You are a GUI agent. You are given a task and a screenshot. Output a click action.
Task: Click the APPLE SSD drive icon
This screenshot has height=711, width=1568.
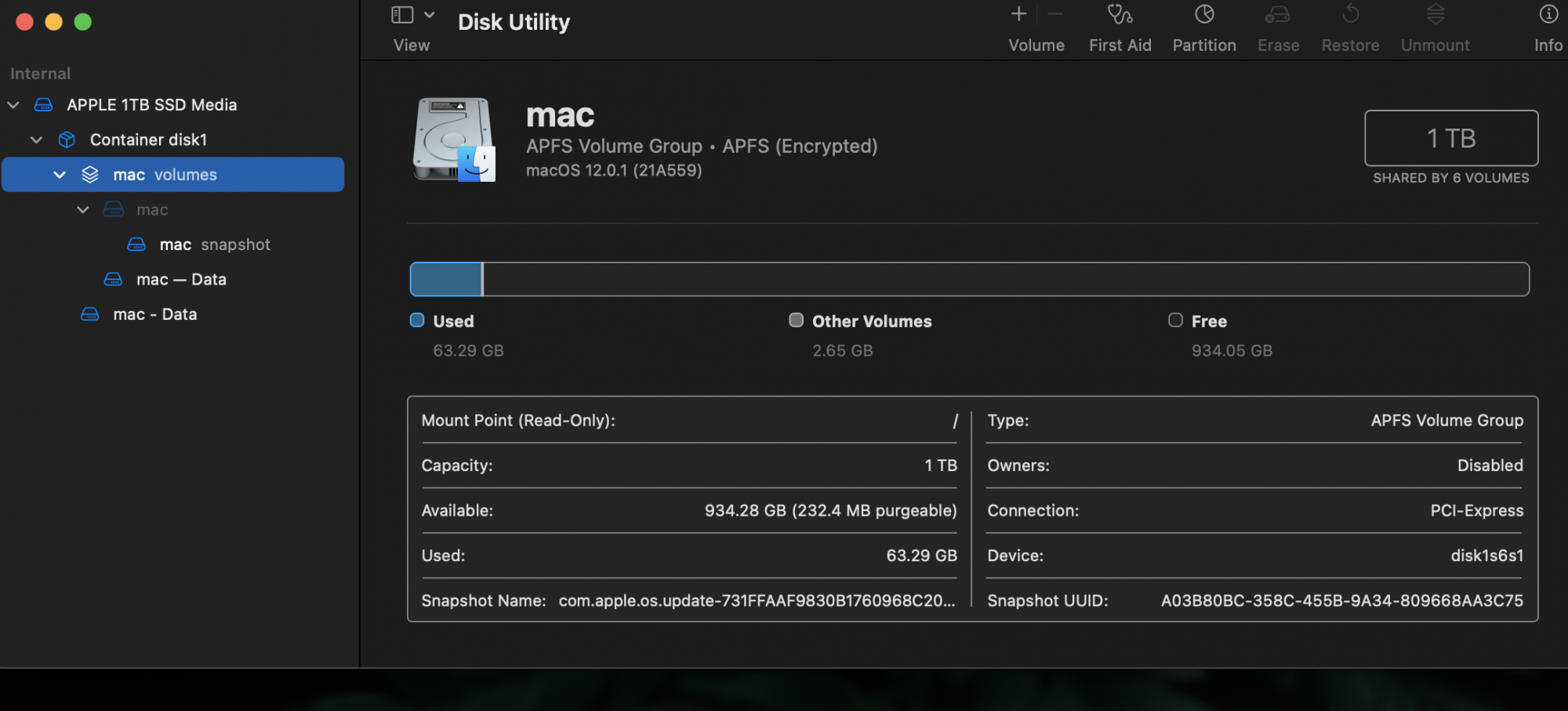(44, 105)
